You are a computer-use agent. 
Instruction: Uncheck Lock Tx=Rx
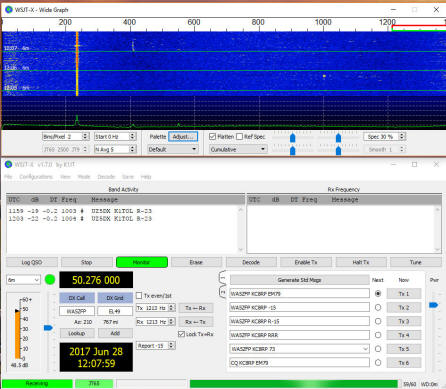(x=181, y=334)
